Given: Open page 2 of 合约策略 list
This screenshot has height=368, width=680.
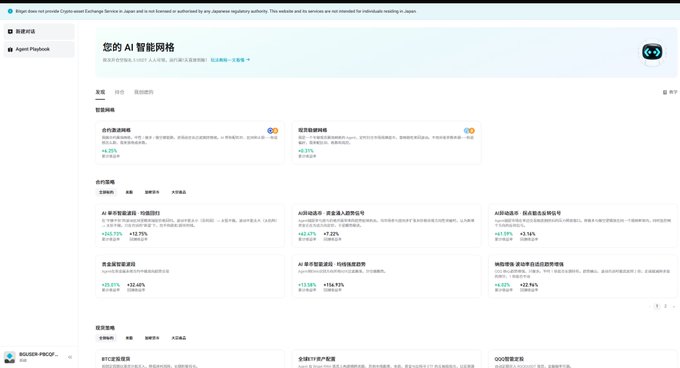Looking at the screenshot, I should (x=665, y=306).
